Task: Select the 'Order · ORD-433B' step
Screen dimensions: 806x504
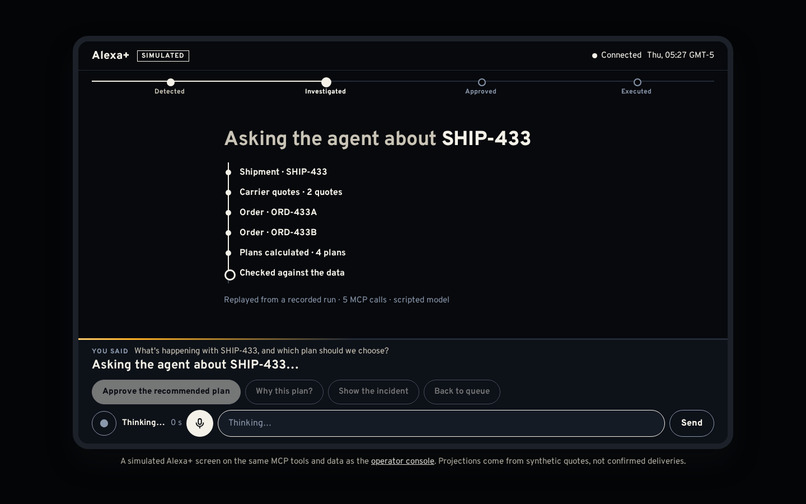Action: [x=278, y=232]
